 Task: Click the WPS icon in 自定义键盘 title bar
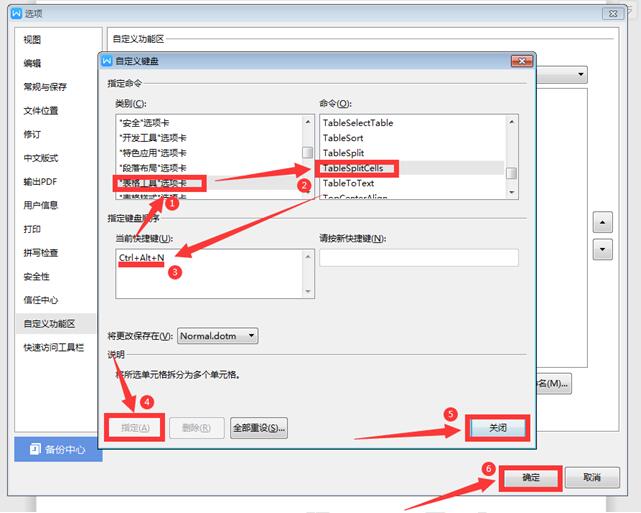107,61
